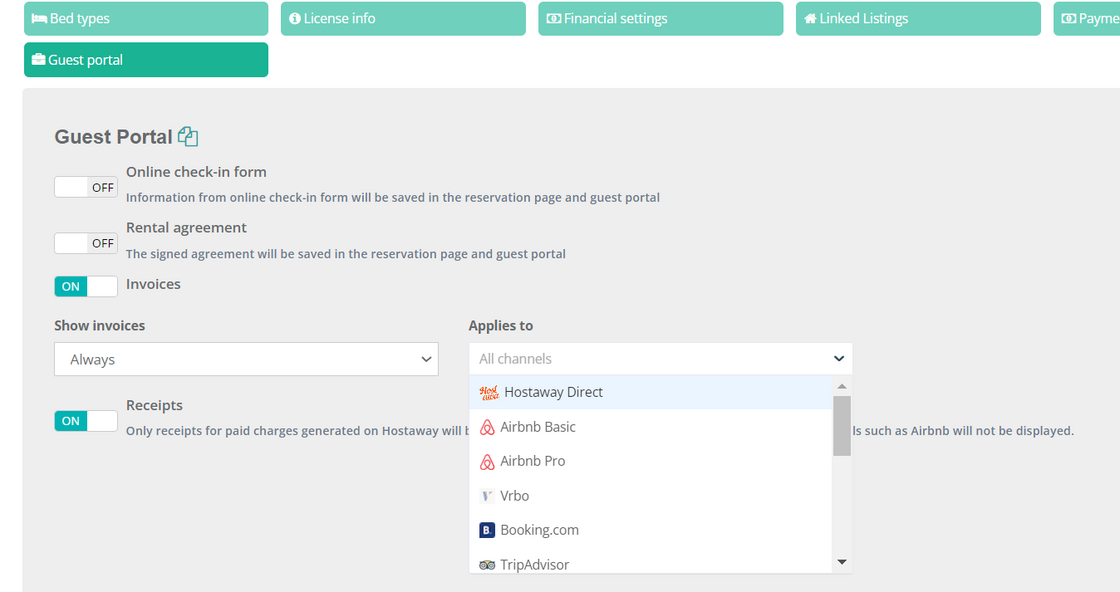This screenshot has height=592, width=1120.
Task: Click the briefcase icon on Guest portal tab
Action: coord(39,60)
